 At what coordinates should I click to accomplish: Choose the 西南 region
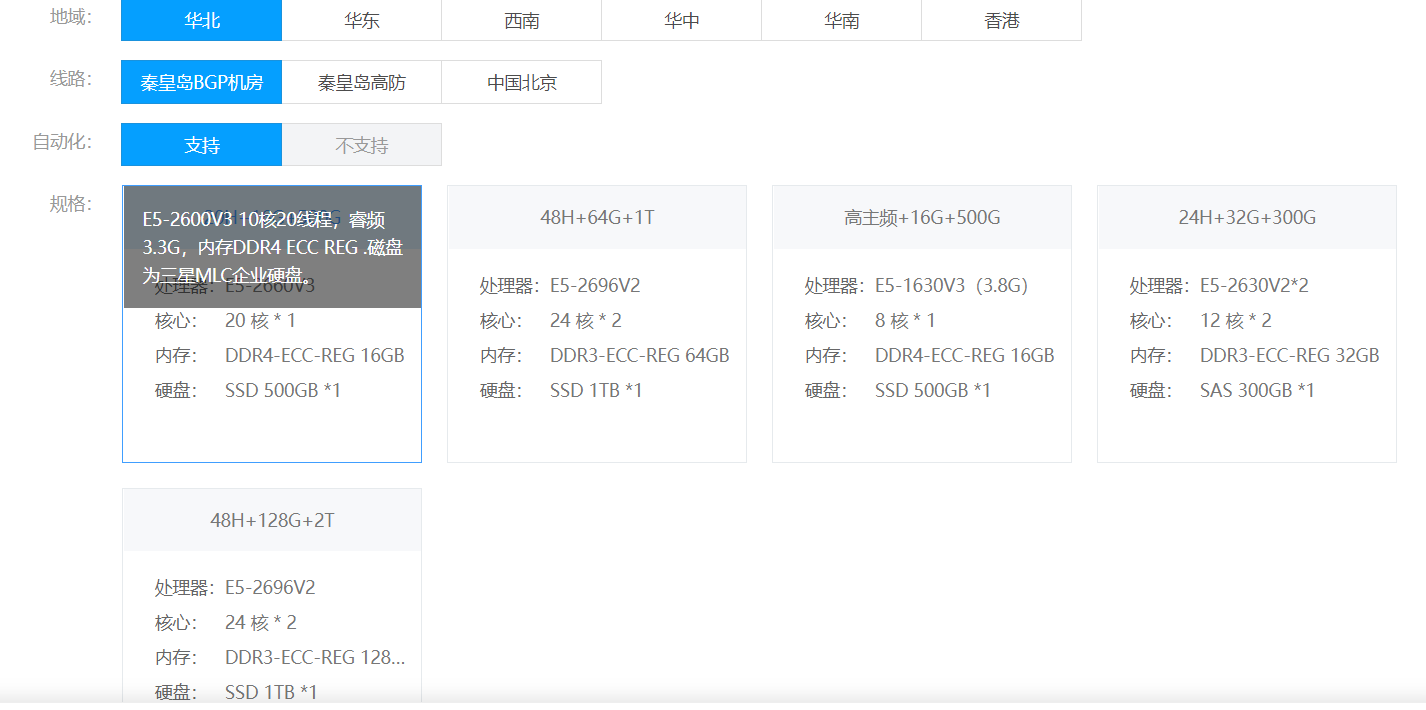coord(521,20)
